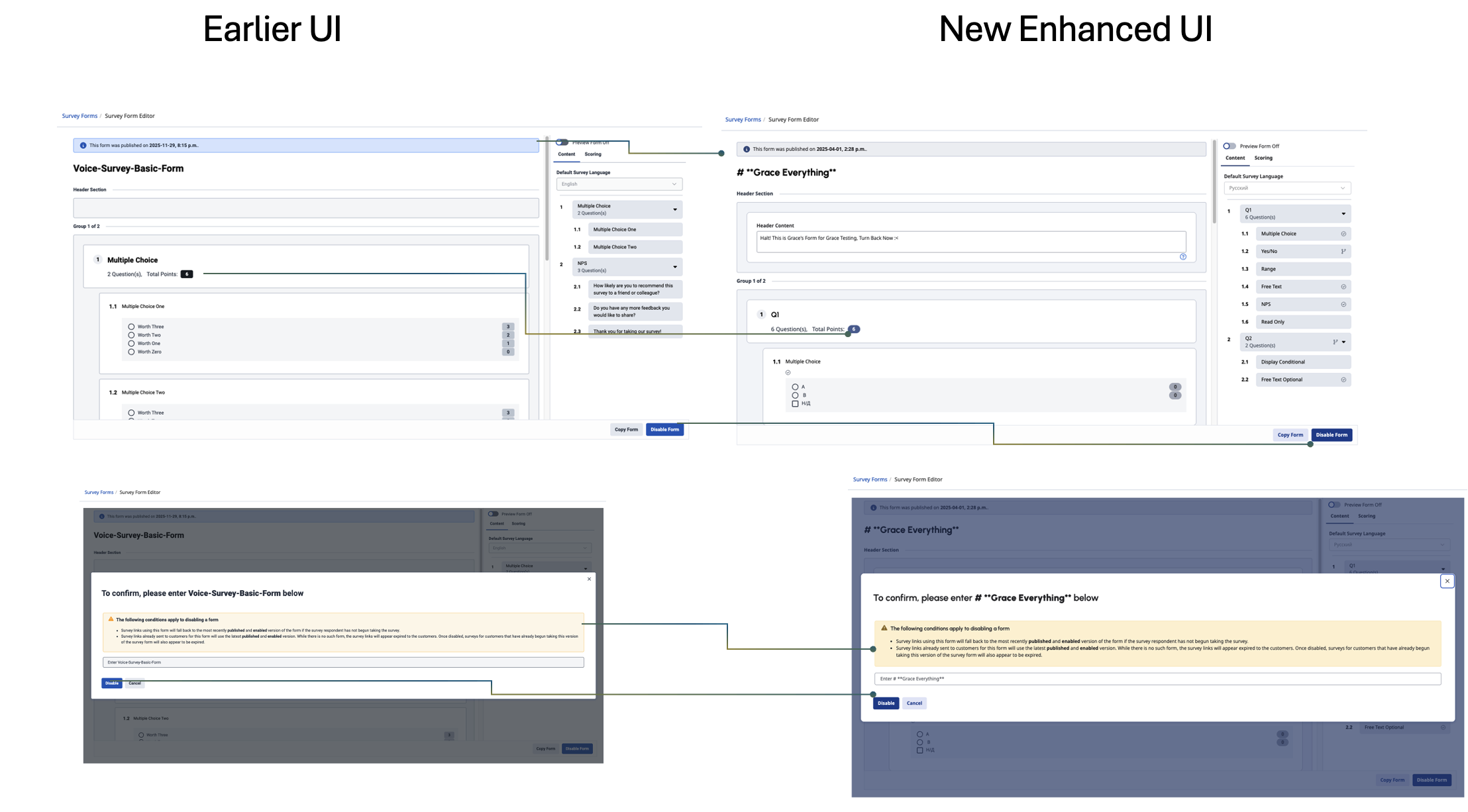Collapse the Q1 6 Question(s) group arrow
The image size is (1468, 812).
(x=1343, y=214)
